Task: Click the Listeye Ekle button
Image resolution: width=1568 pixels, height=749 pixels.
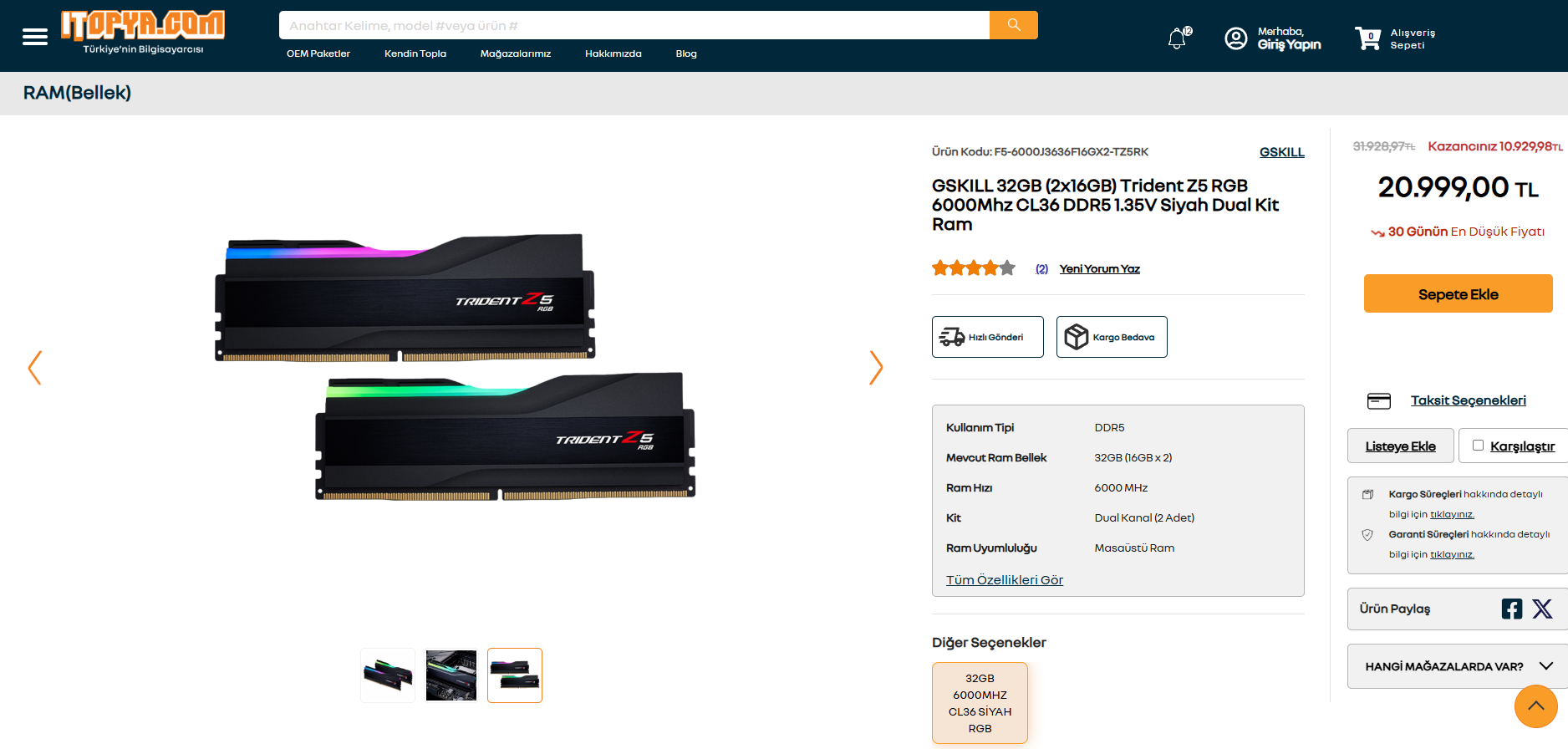Action: tap(1401, 446)
